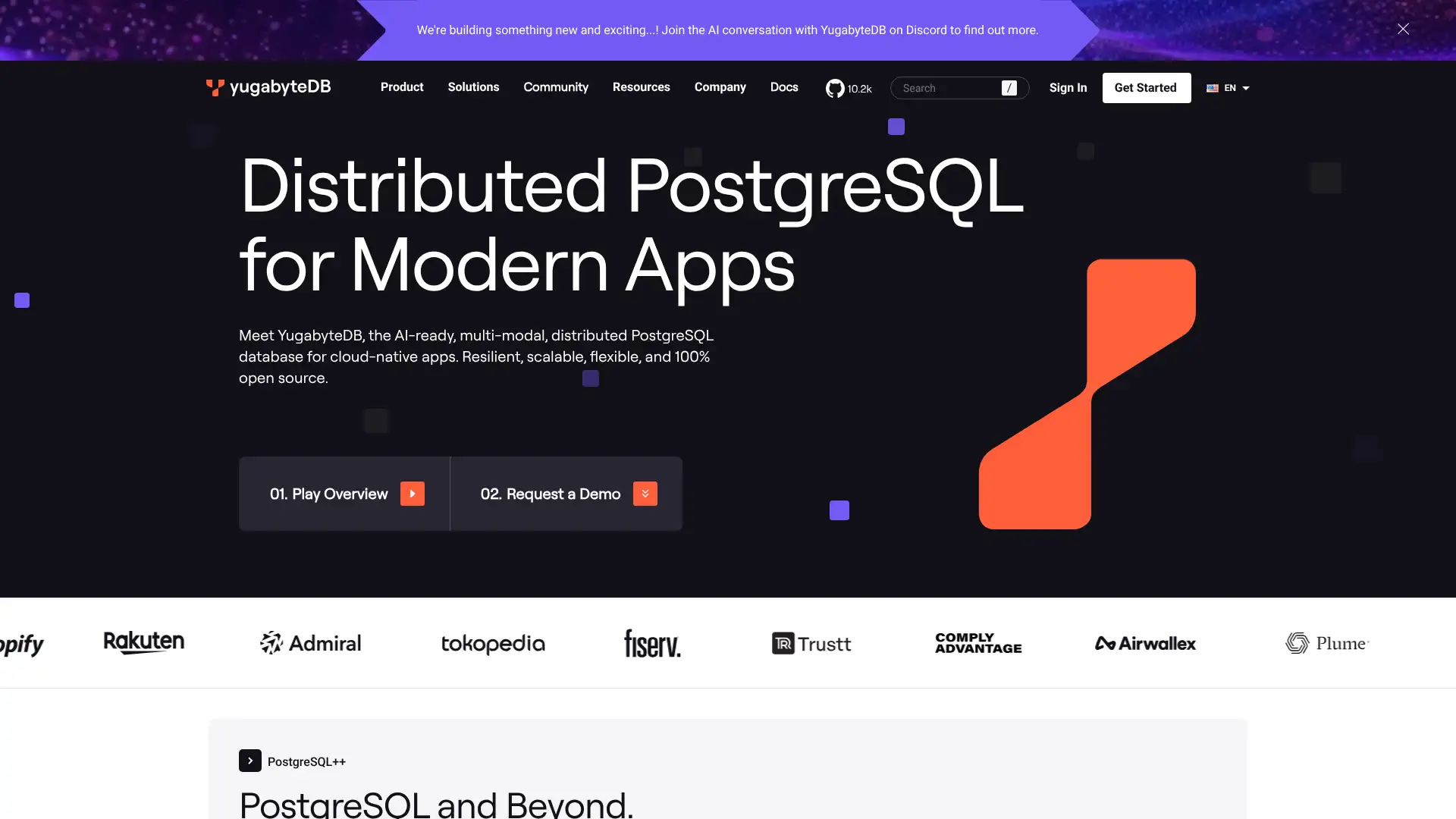
Task: Click the Rakuten logo
Action: pyautogui.click(x=144, y=642)
